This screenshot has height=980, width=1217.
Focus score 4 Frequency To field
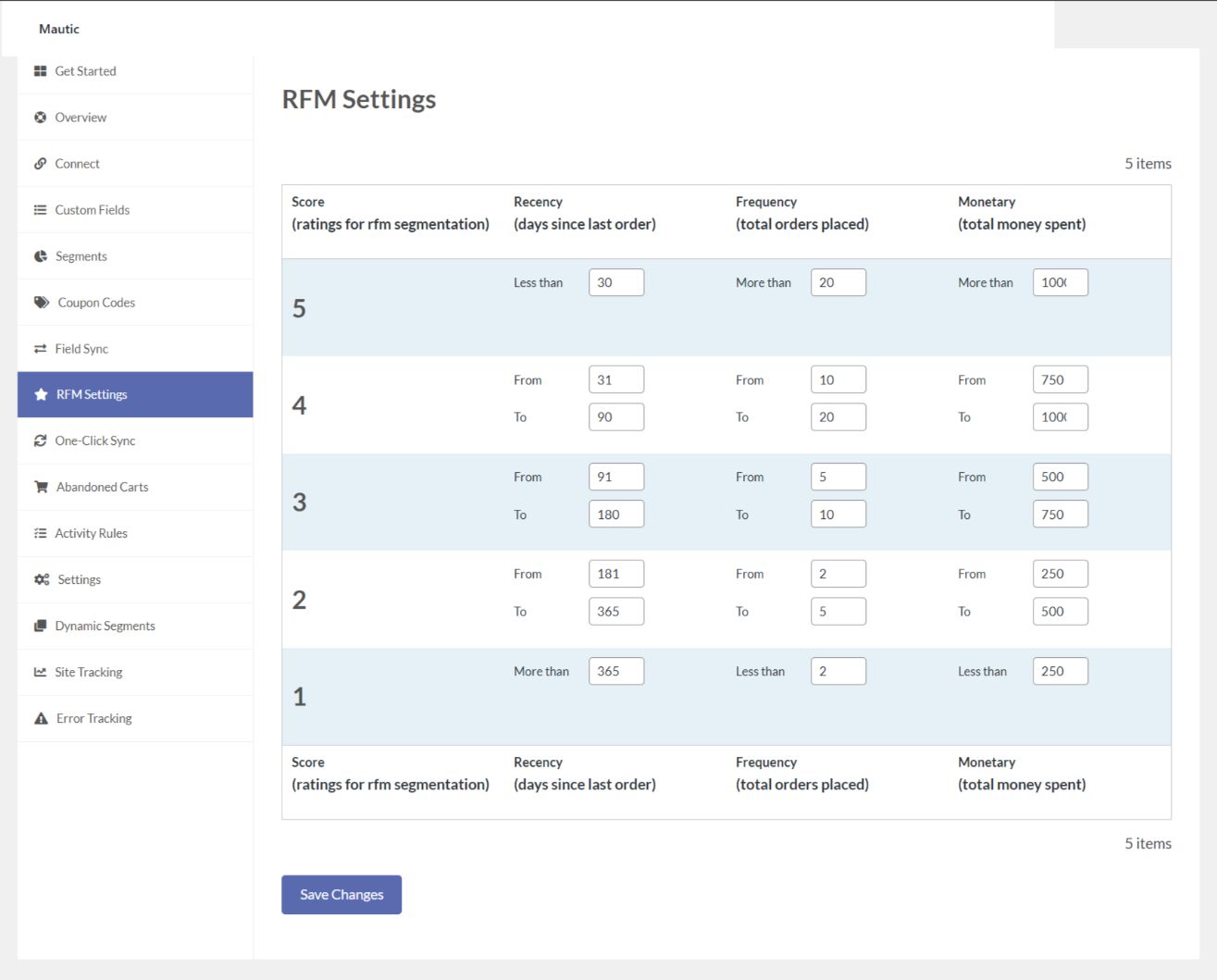tap(838, 416)
